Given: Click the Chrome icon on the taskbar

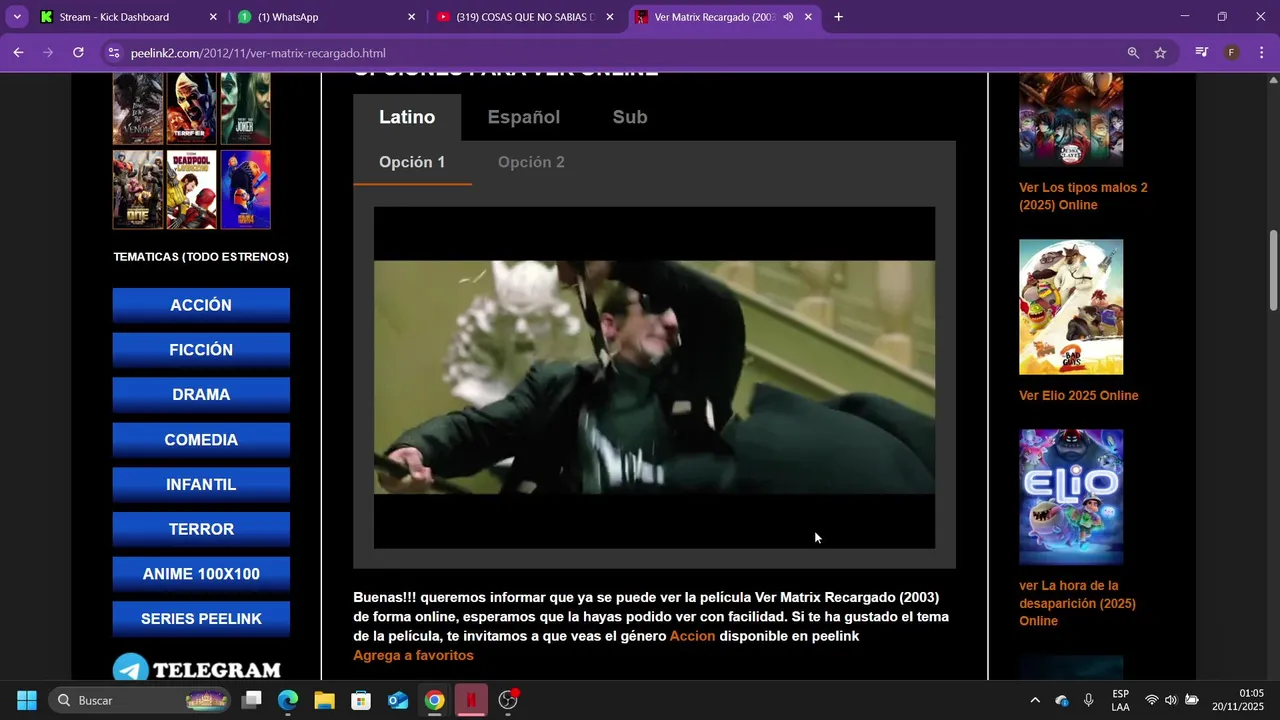Looking at the screenshot, I should (x=434, y=700).
